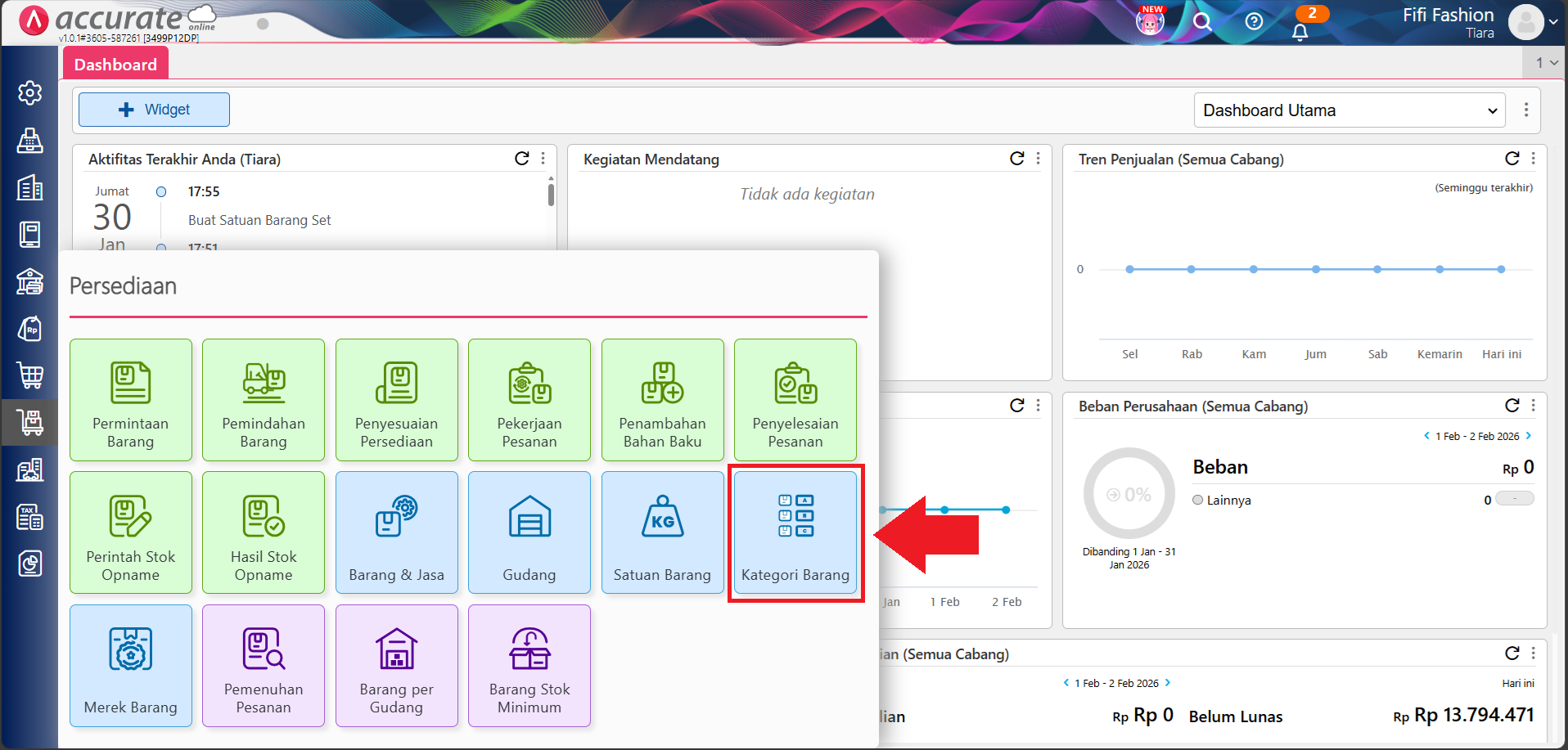
Task: Open the three-dot menu on Tren Penjualan widget
Action: (x=1533, y=159)
